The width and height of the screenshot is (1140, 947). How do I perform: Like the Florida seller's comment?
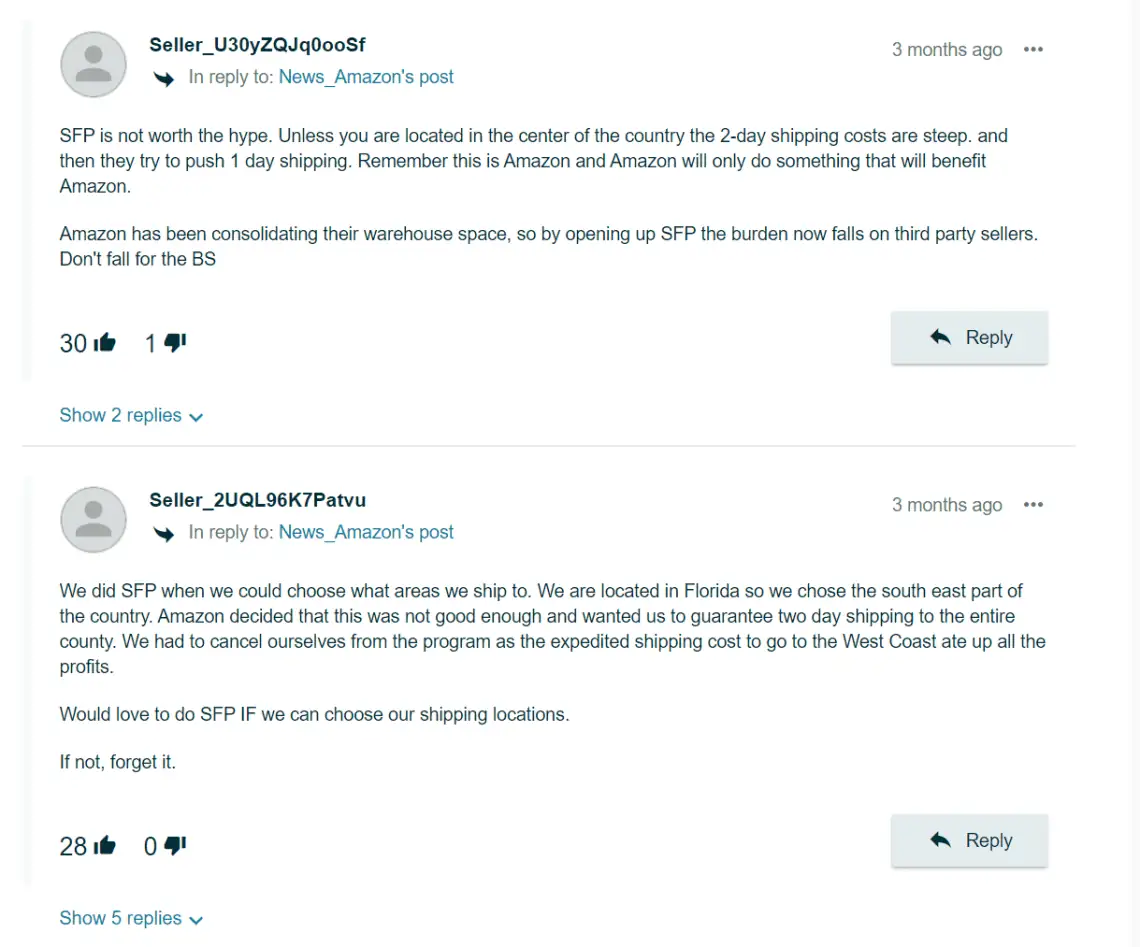(x=104, y=846)
